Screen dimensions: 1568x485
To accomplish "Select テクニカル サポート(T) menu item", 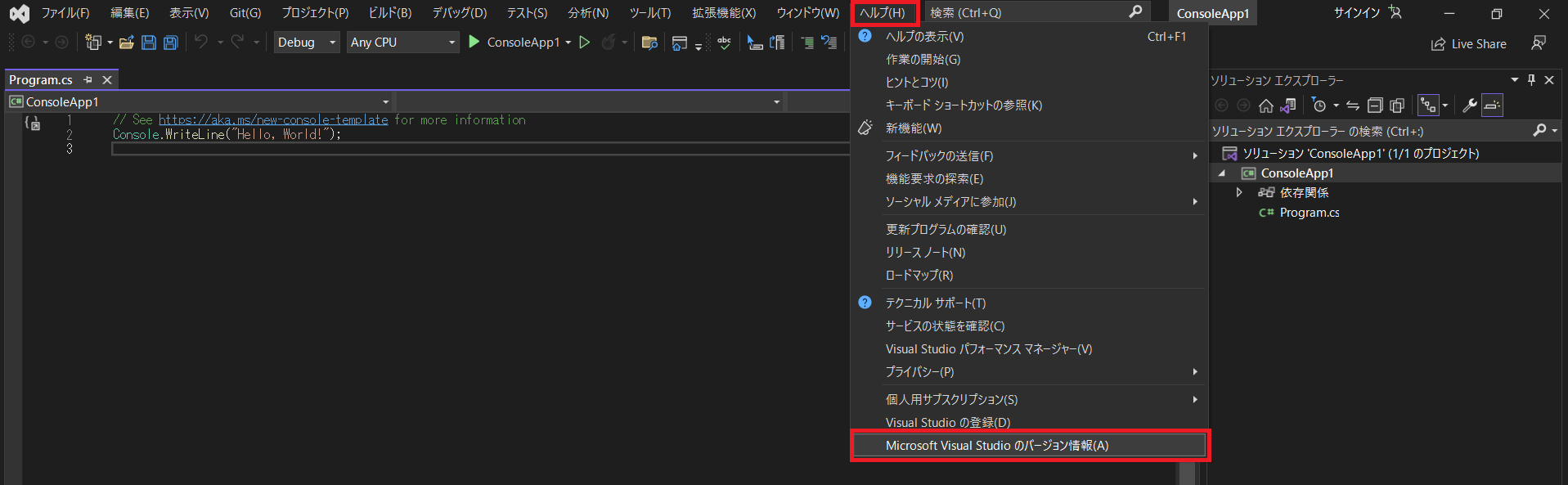I will [x=1030, y=303].
